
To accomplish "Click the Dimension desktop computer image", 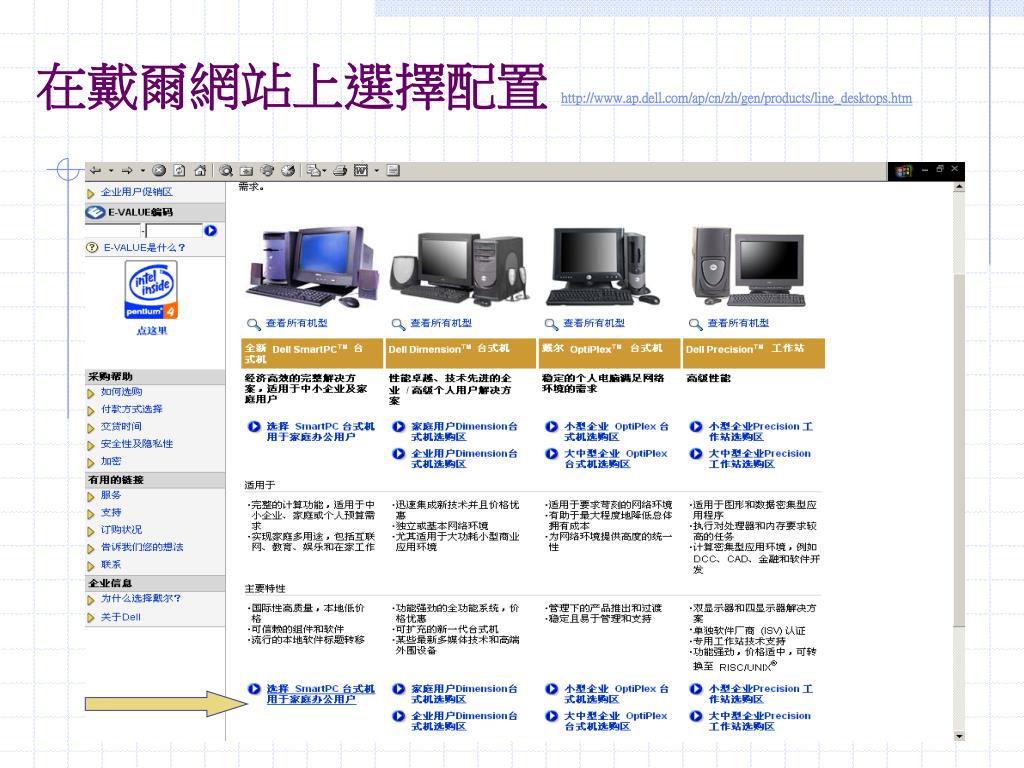I will [x=460, y=270].
